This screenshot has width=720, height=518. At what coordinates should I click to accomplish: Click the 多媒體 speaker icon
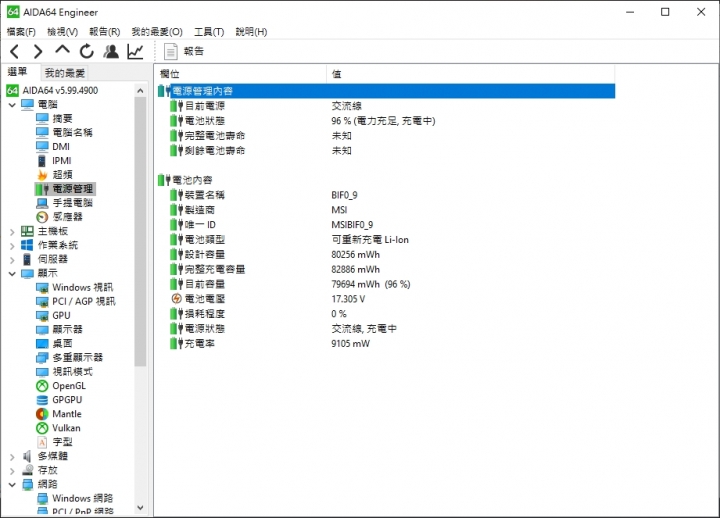28,456
